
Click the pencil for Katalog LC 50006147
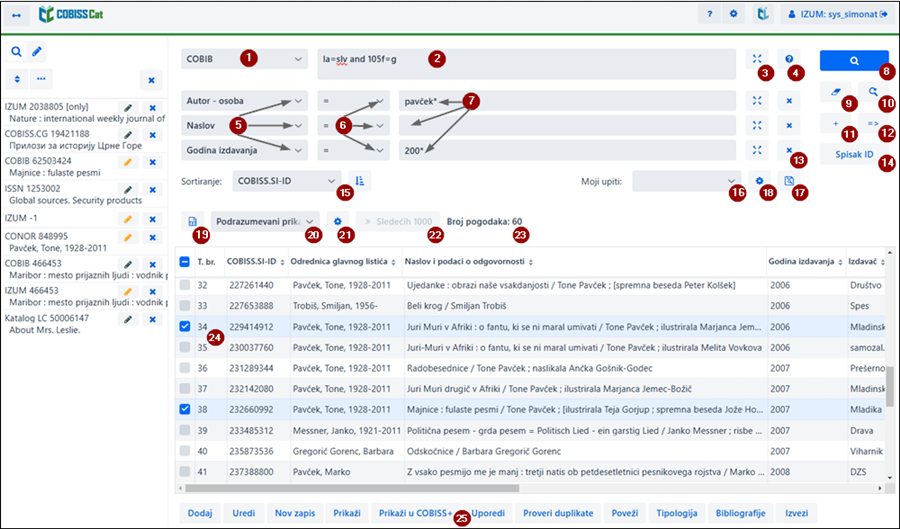coord(128,319)
